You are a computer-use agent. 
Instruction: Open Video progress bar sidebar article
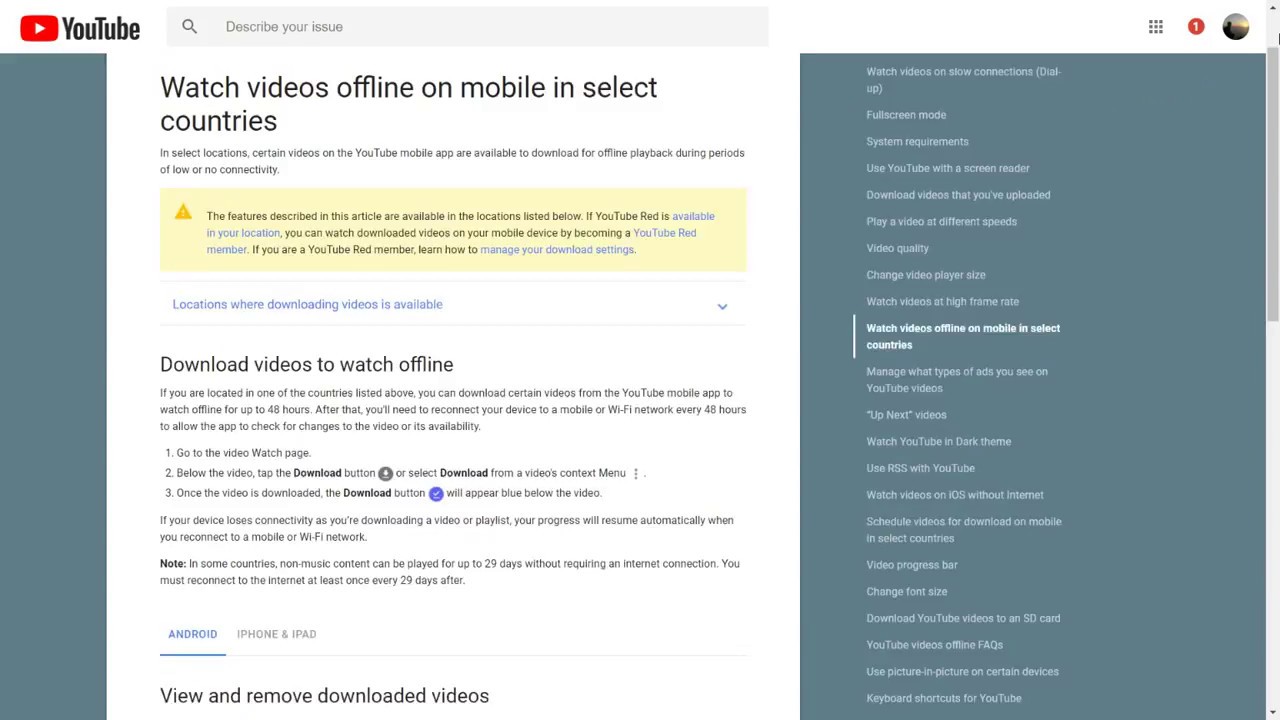pos(911,565)
